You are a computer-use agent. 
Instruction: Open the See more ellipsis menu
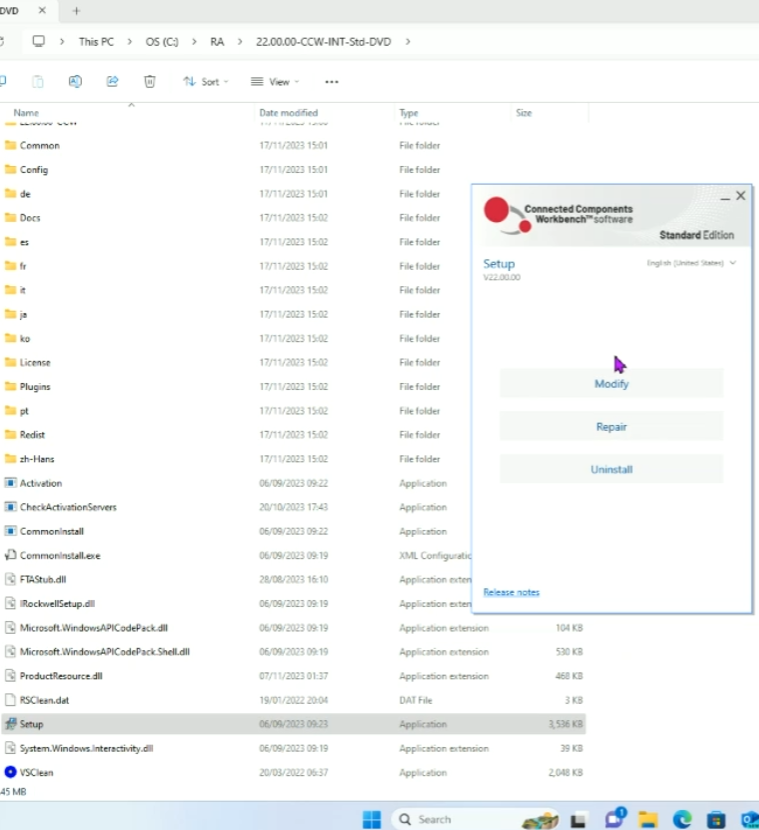[x=332, y=82]
